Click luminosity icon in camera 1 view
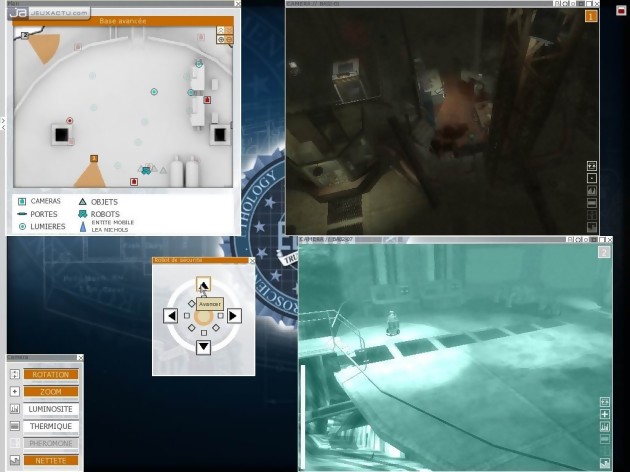 coord(592,191)
